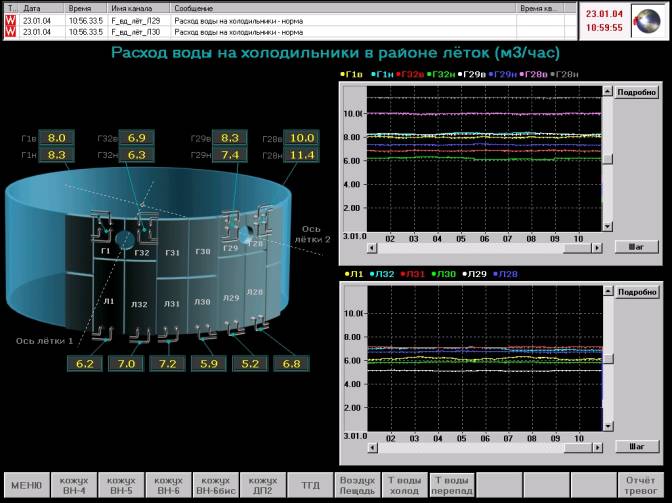672x503 pixels.
Task: Select the Л1 cooler segment on furnace
Action: tap(109, 301)
